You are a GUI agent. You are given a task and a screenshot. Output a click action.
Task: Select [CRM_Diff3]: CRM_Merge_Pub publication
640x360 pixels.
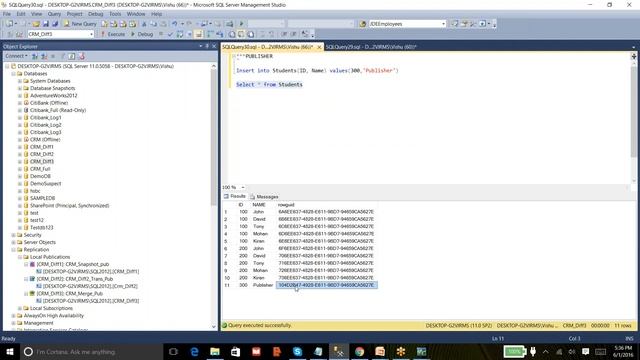(x=69, y=293)
